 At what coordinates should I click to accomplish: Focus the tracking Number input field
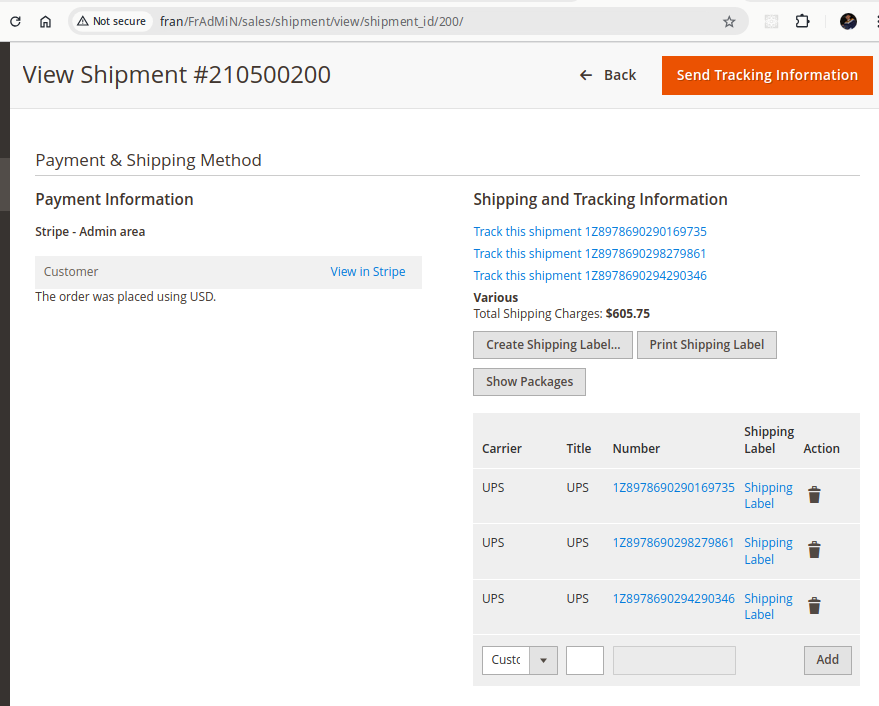pos(674,660)
